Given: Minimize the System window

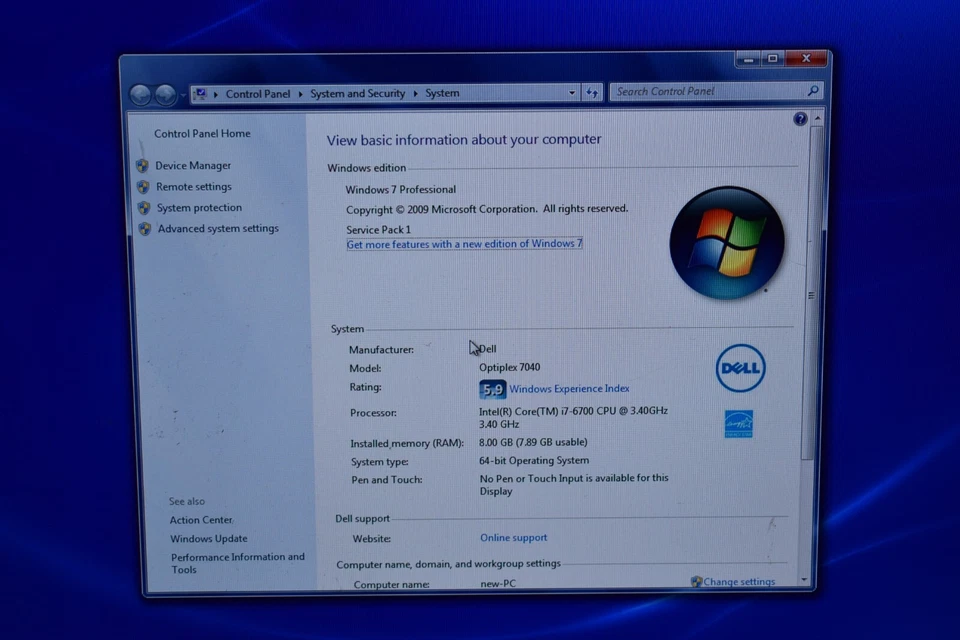Looking at the screenshot, I should 748,59.
